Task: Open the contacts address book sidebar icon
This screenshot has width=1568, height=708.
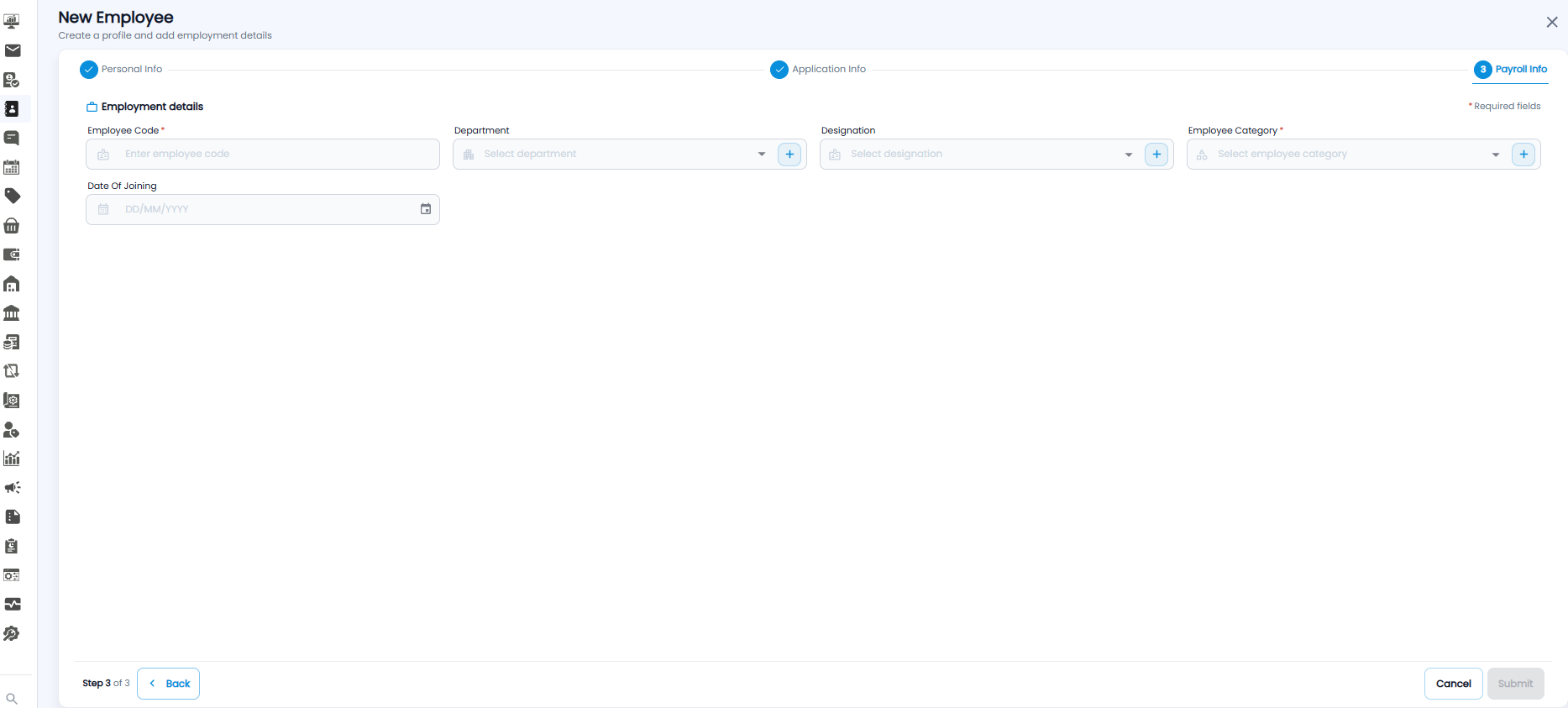Action: pyautogui.click(x=12, y=109)
